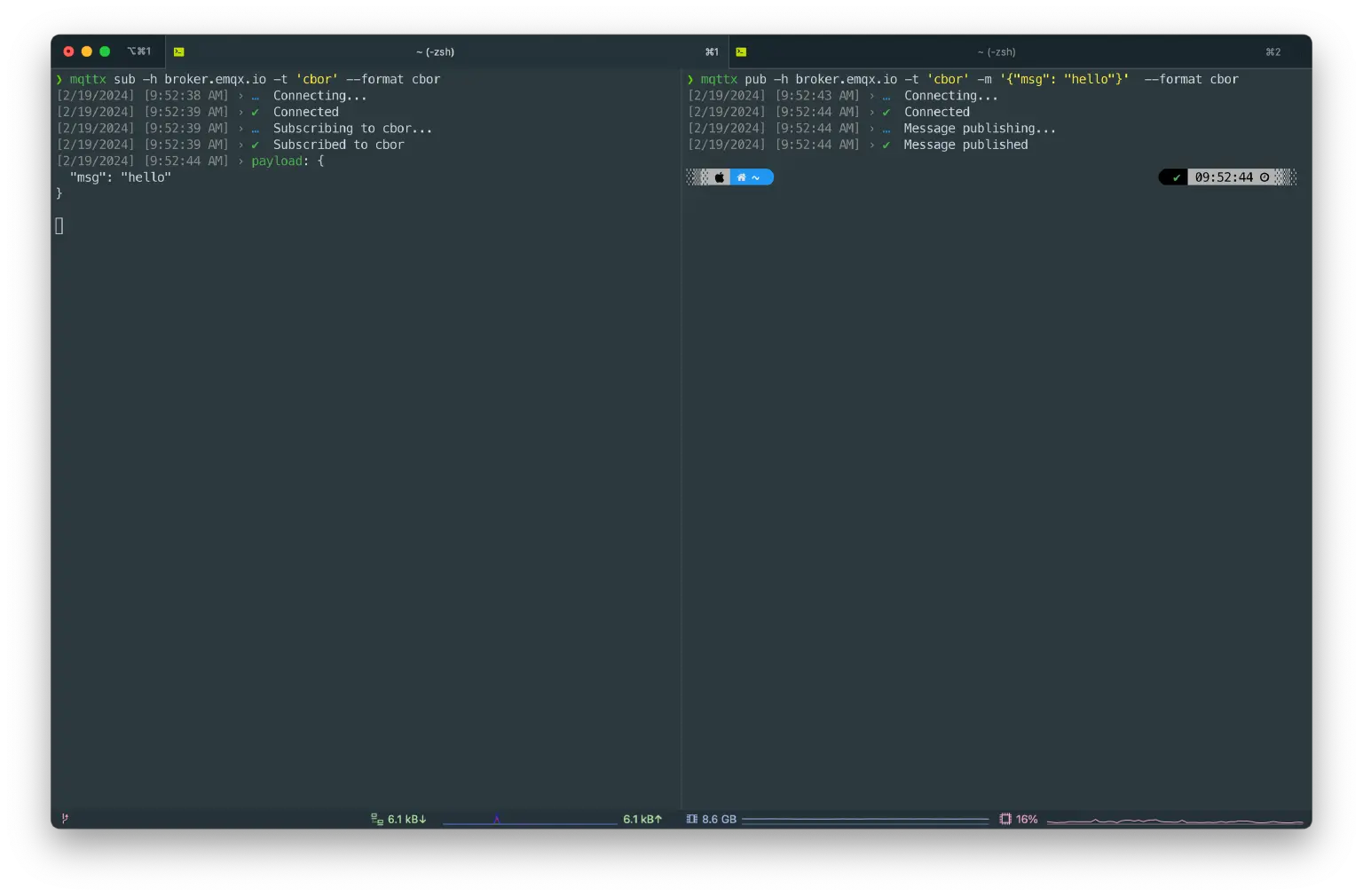Click the clock icon next to 09:52:44

coord(1265,177)
